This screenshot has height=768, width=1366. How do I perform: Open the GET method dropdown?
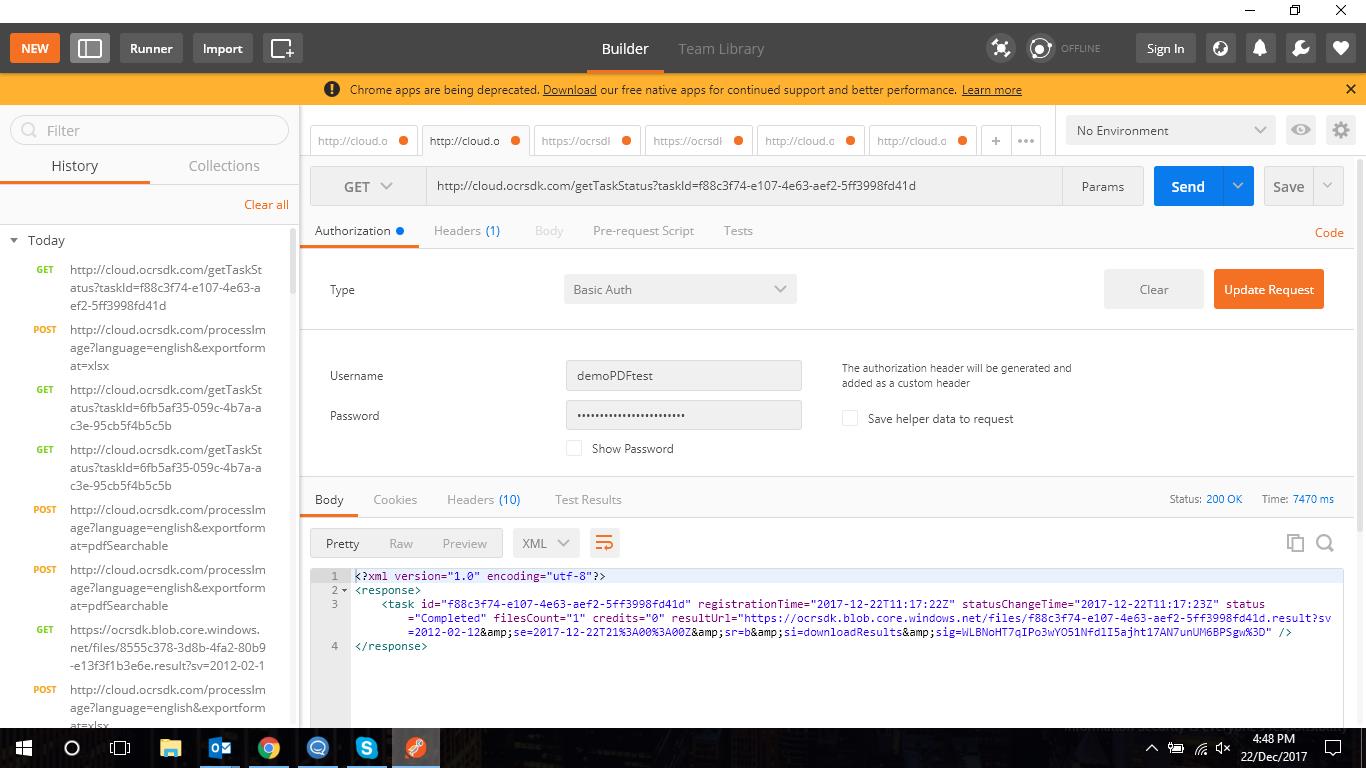(368, 186)
